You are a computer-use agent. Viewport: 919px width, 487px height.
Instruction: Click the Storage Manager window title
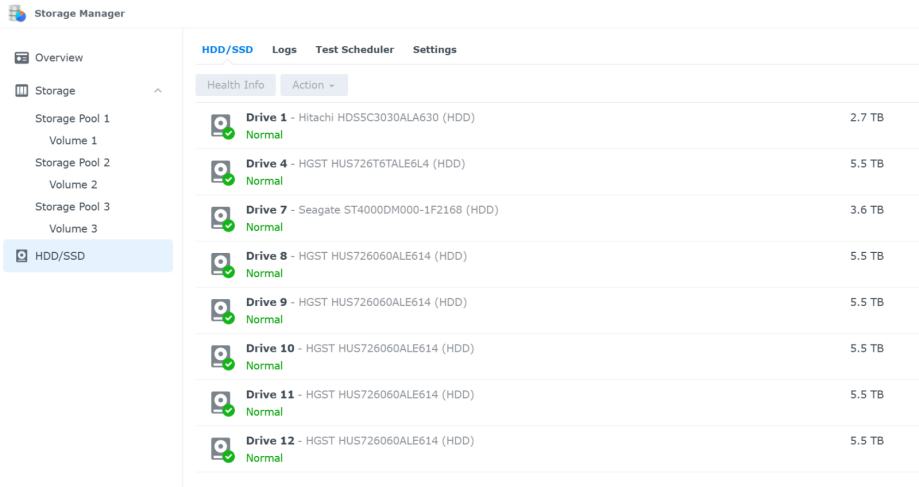coord(80,13)
